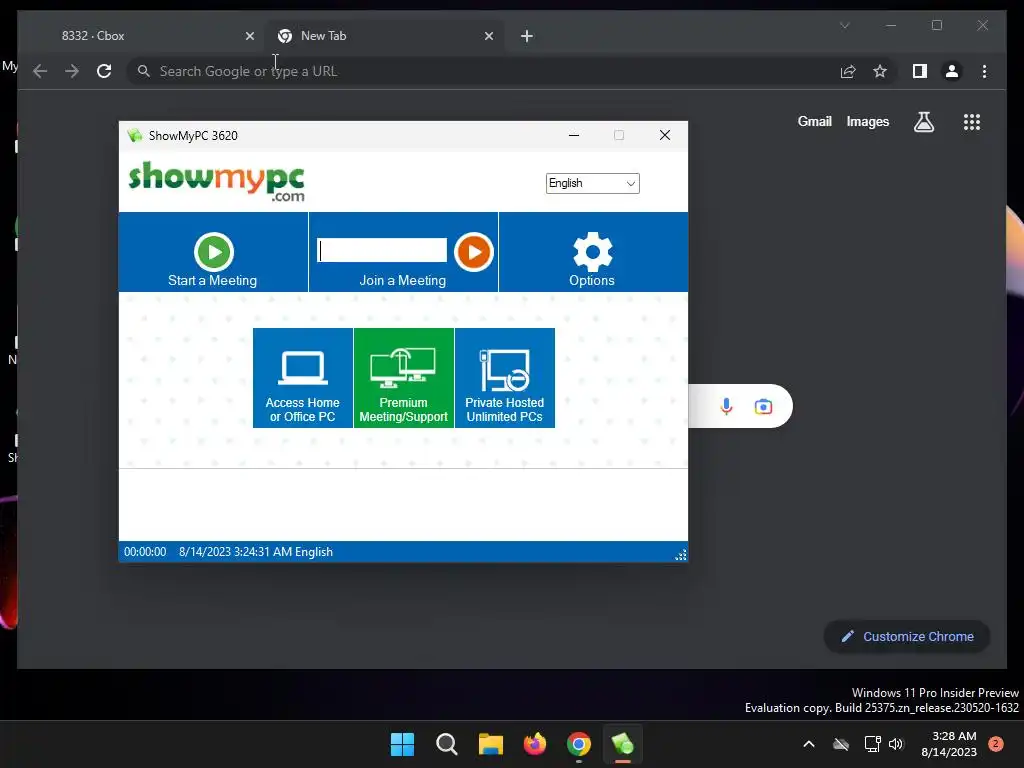Screen dimensions: 1024x768
Task: Open the Google apps grid
Action: (972, 122)
